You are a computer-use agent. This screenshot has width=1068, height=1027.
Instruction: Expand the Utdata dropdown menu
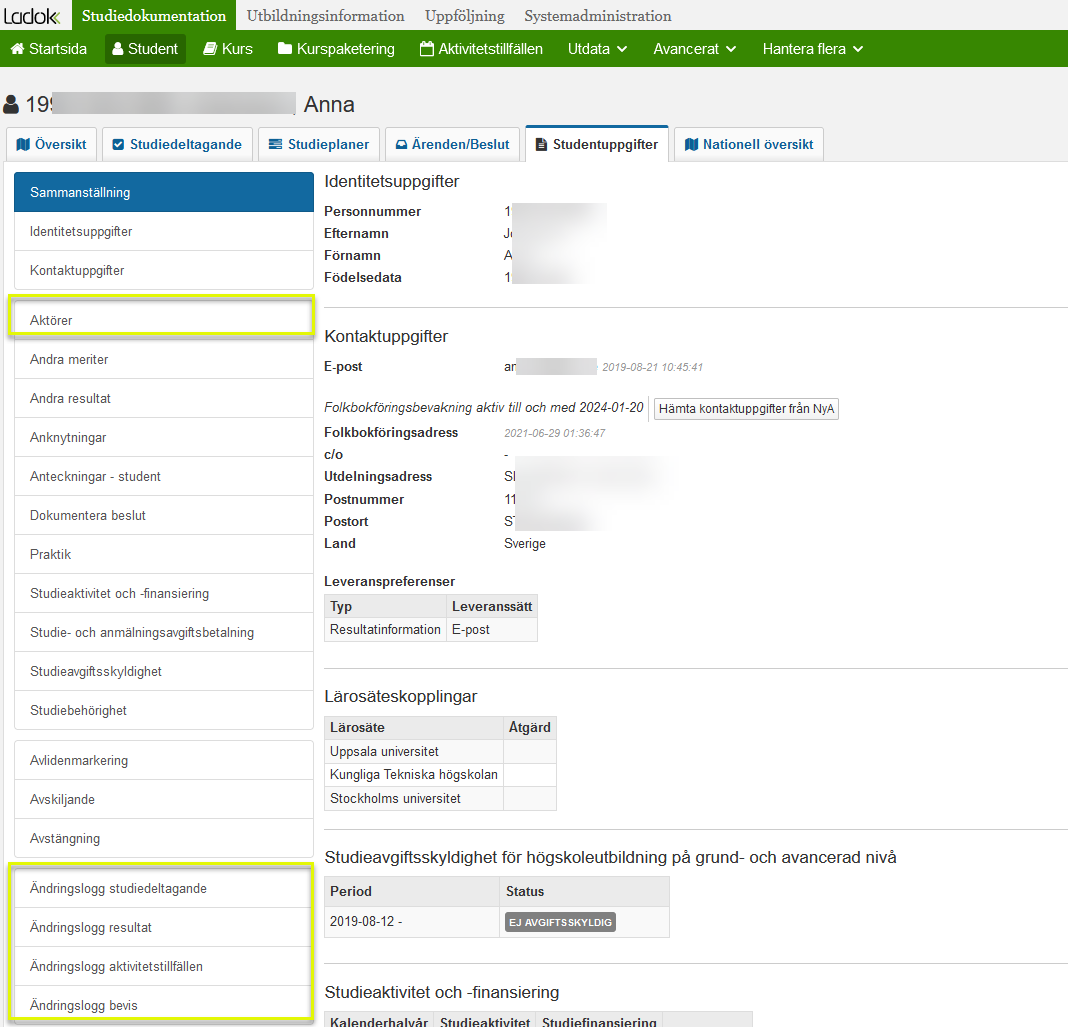[597, 49]
